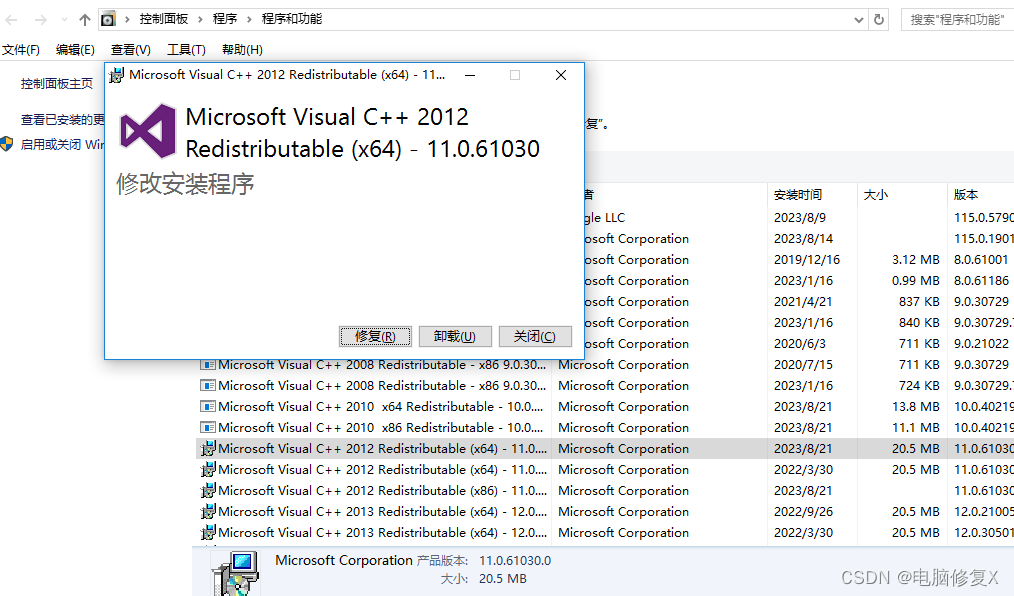
Task: Go to 控制面板主页 in sidebar
Action: pos(57,83)
